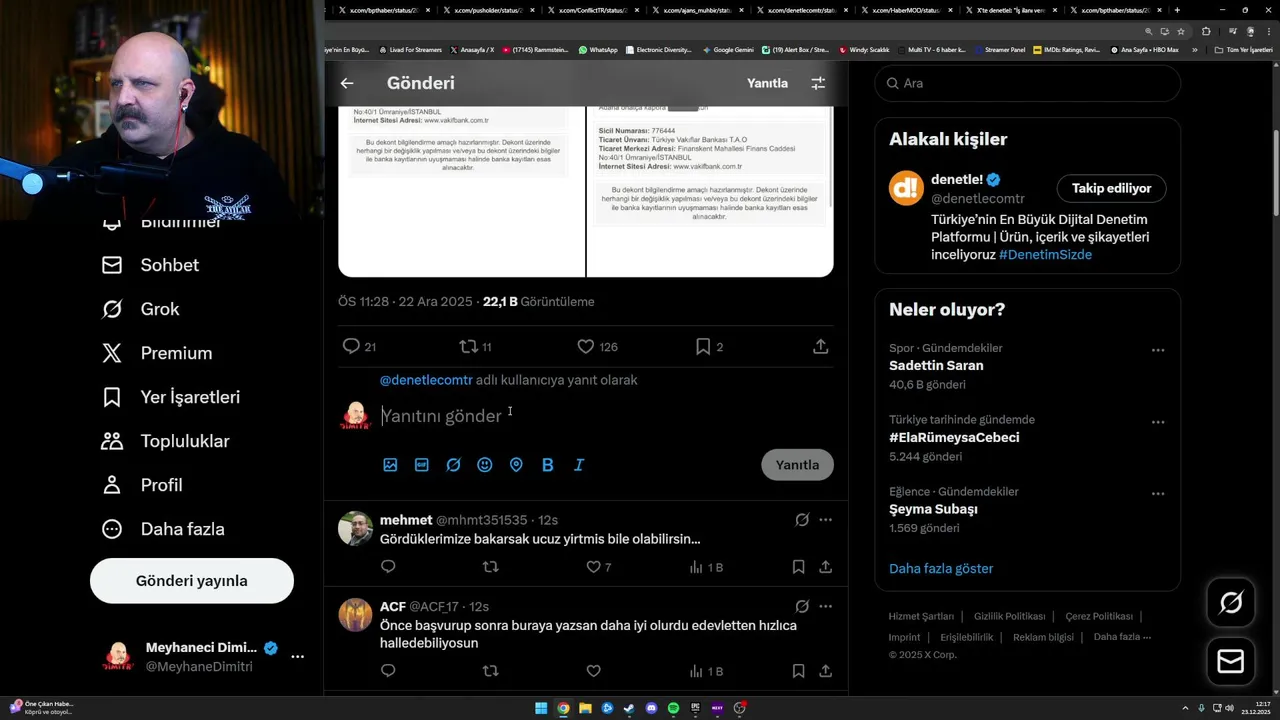Open Discord from the taskbar
The height and width of the screenshot is (720, 1280).
[651, 708]
